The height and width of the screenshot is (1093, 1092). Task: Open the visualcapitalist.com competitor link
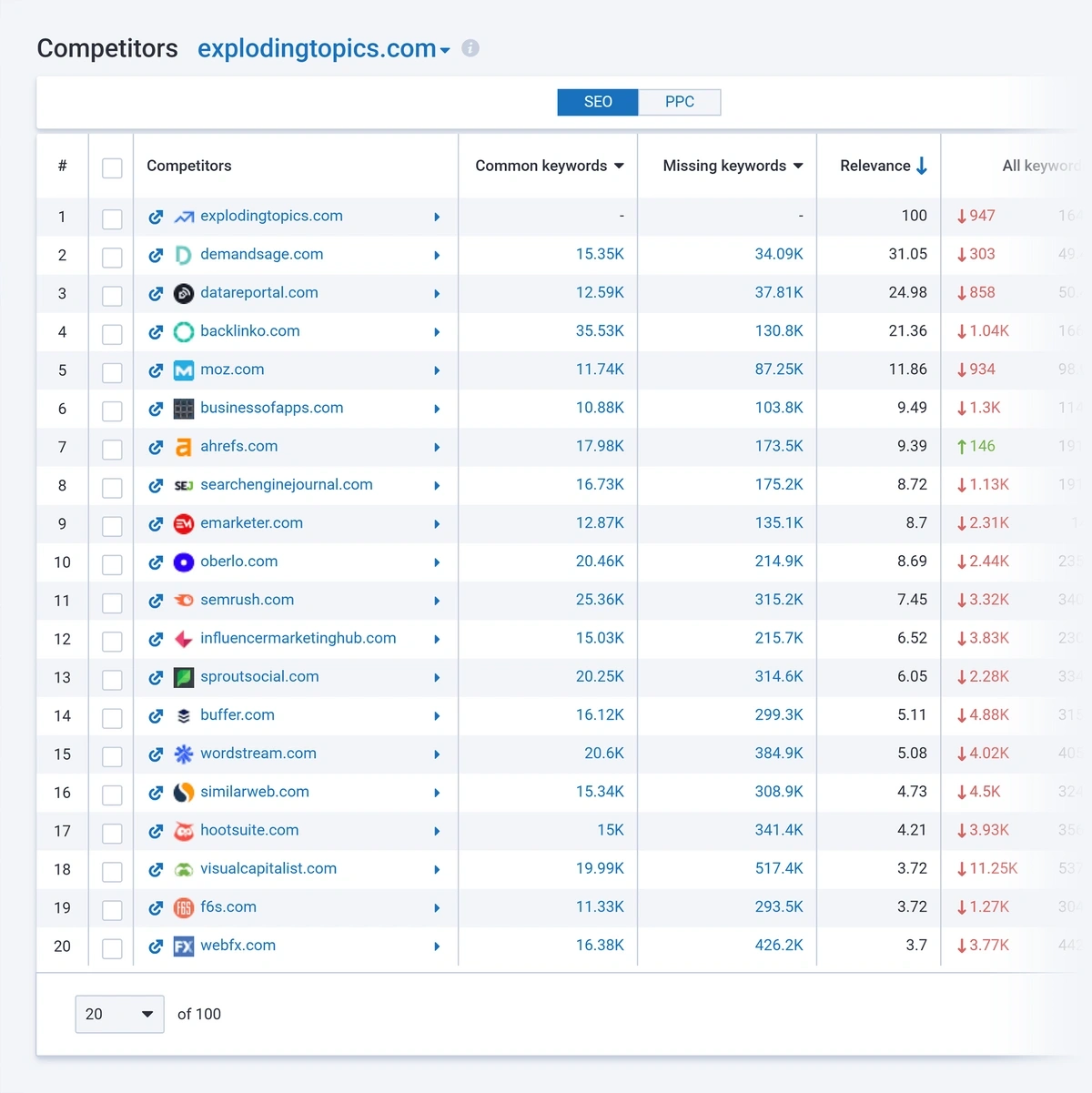coord(268,868)
